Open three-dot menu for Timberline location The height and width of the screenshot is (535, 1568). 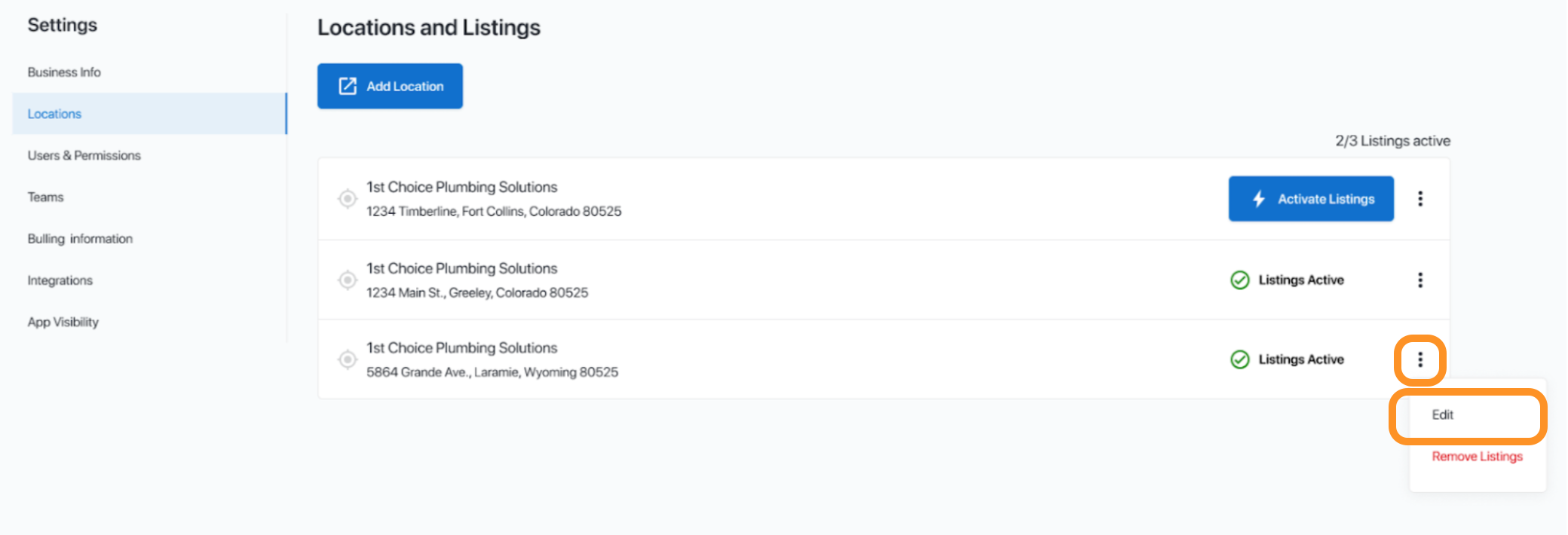pos(1420,199)
